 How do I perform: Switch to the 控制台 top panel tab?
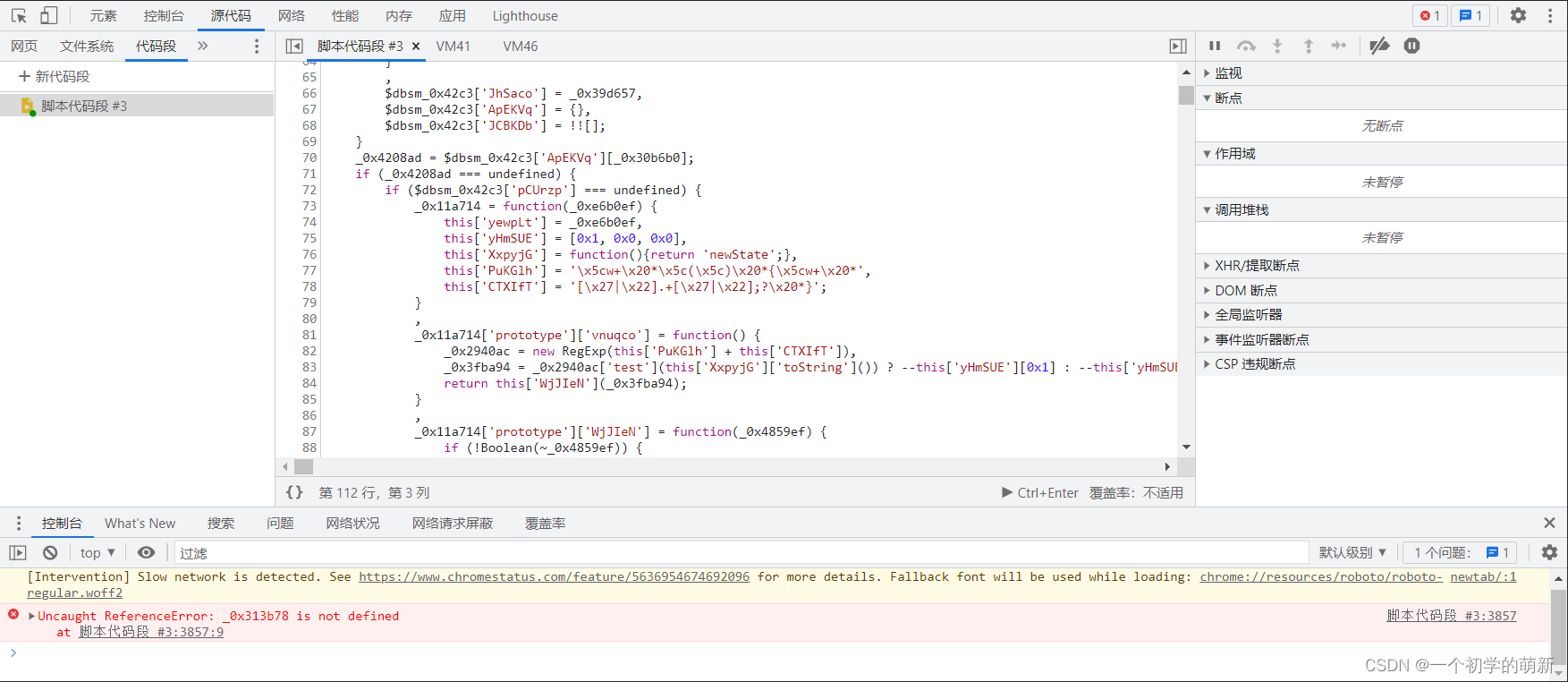[164, 15]
